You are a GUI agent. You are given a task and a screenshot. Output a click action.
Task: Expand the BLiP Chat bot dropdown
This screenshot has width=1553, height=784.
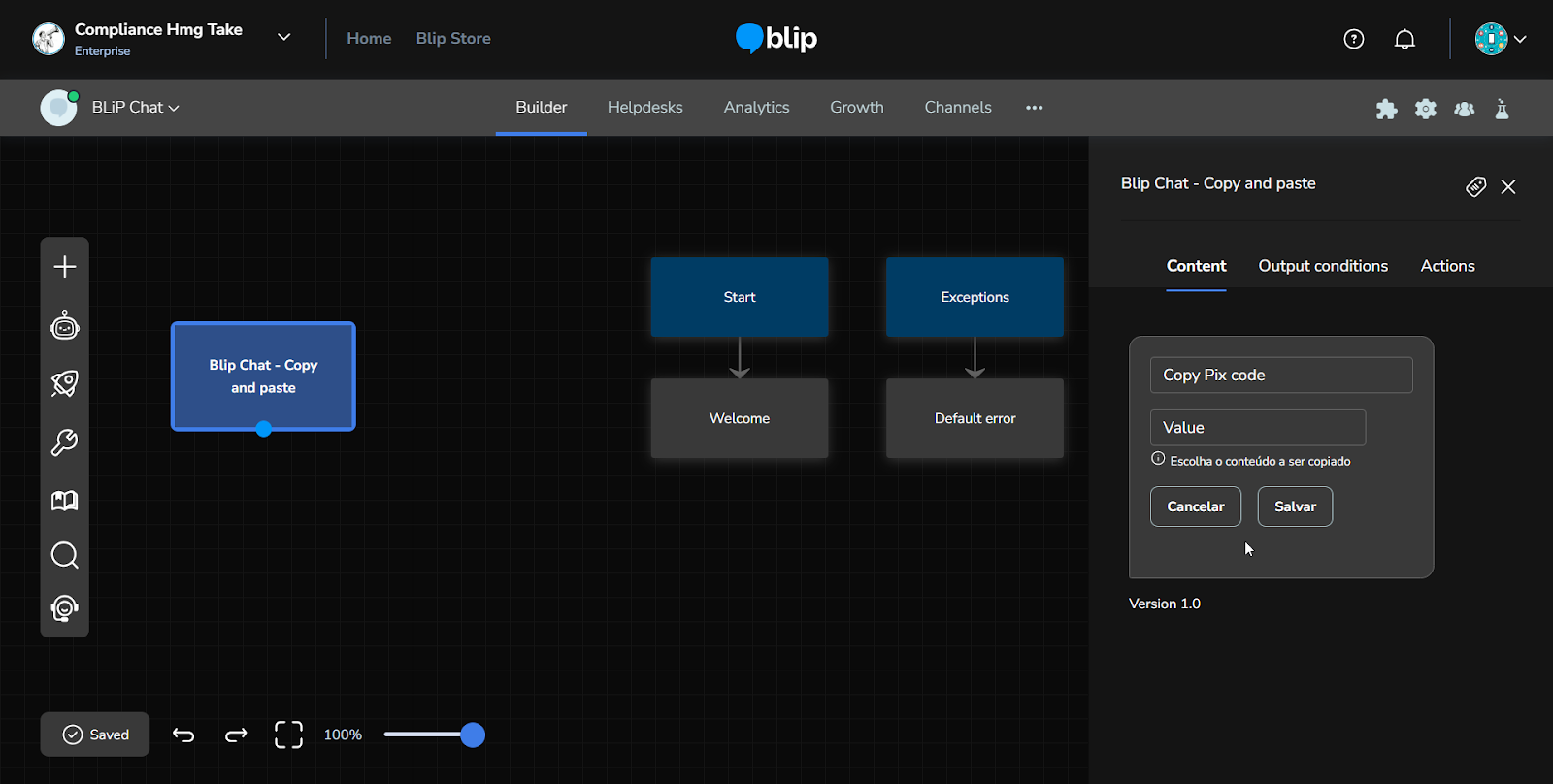coord(174,108)
